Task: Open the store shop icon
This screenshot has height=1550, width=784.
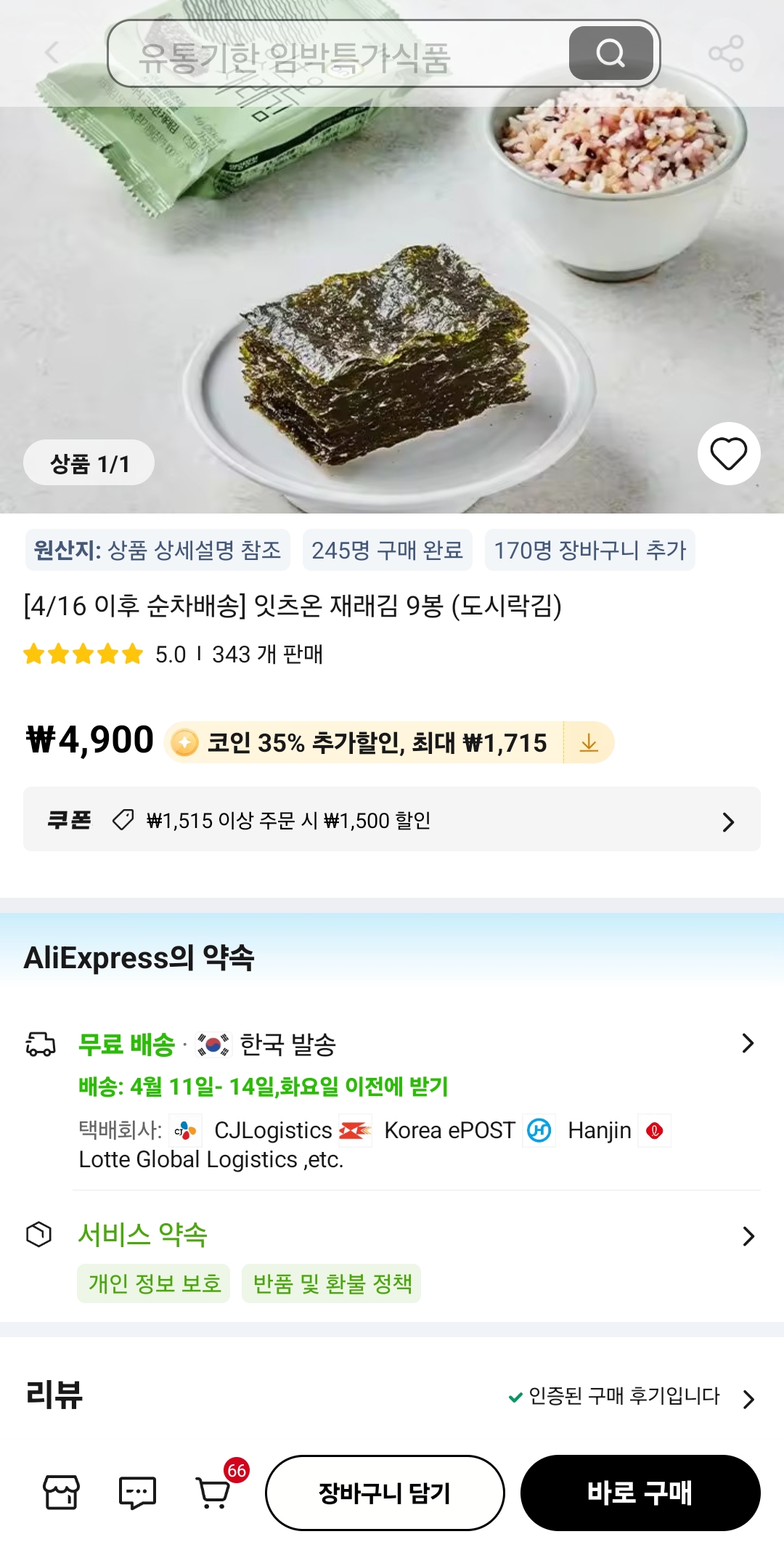Action: point(62,1493)
